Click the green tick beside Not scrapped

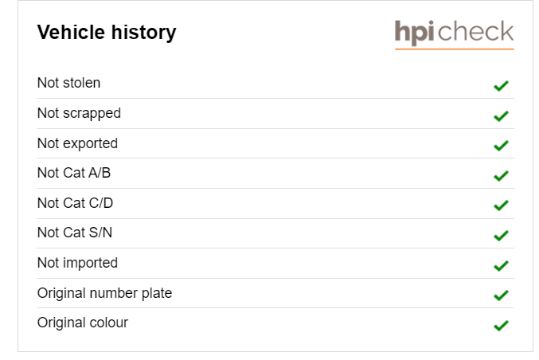pos(501,116)
